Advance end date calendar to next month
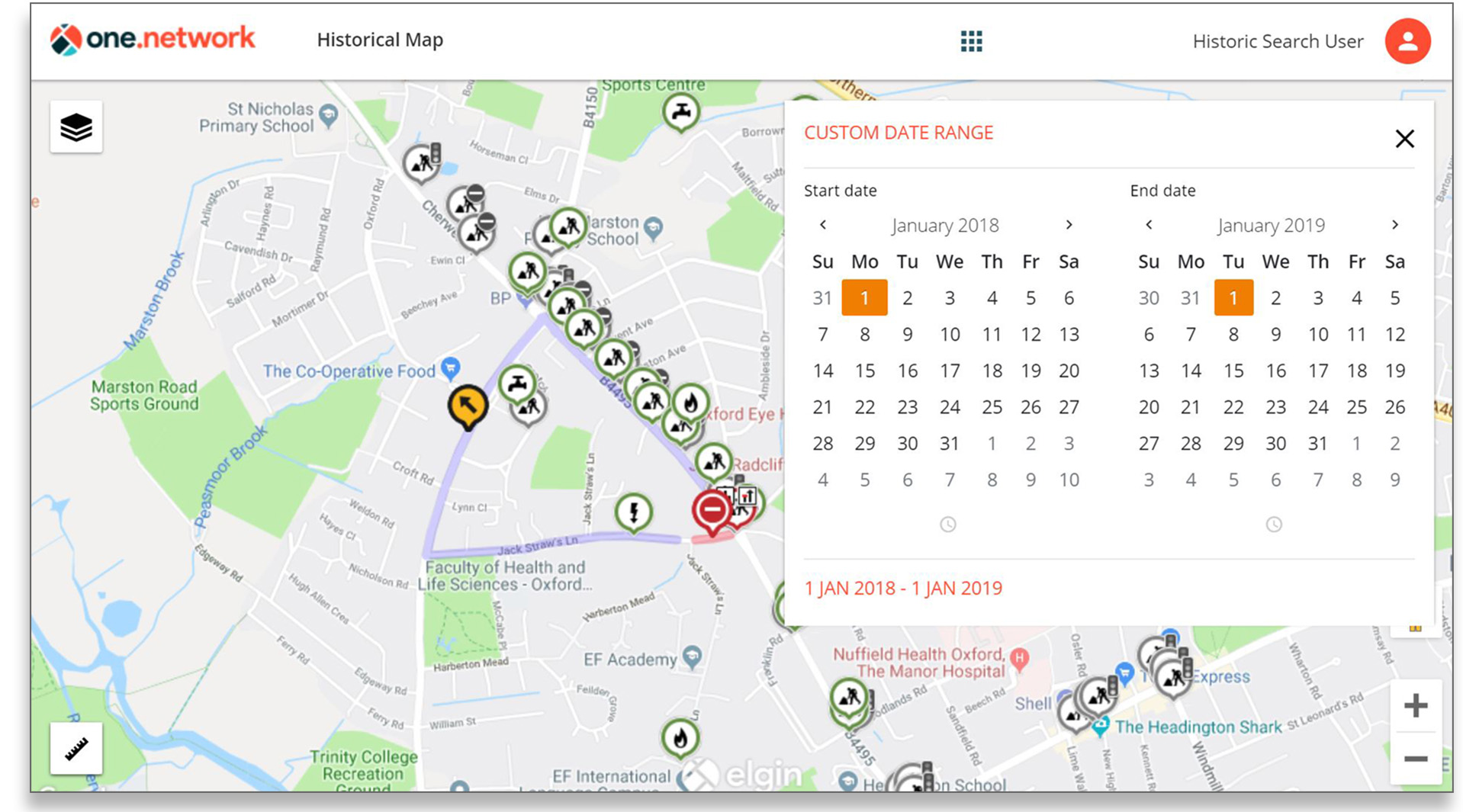The image size is (1463, 812). 1394,225
